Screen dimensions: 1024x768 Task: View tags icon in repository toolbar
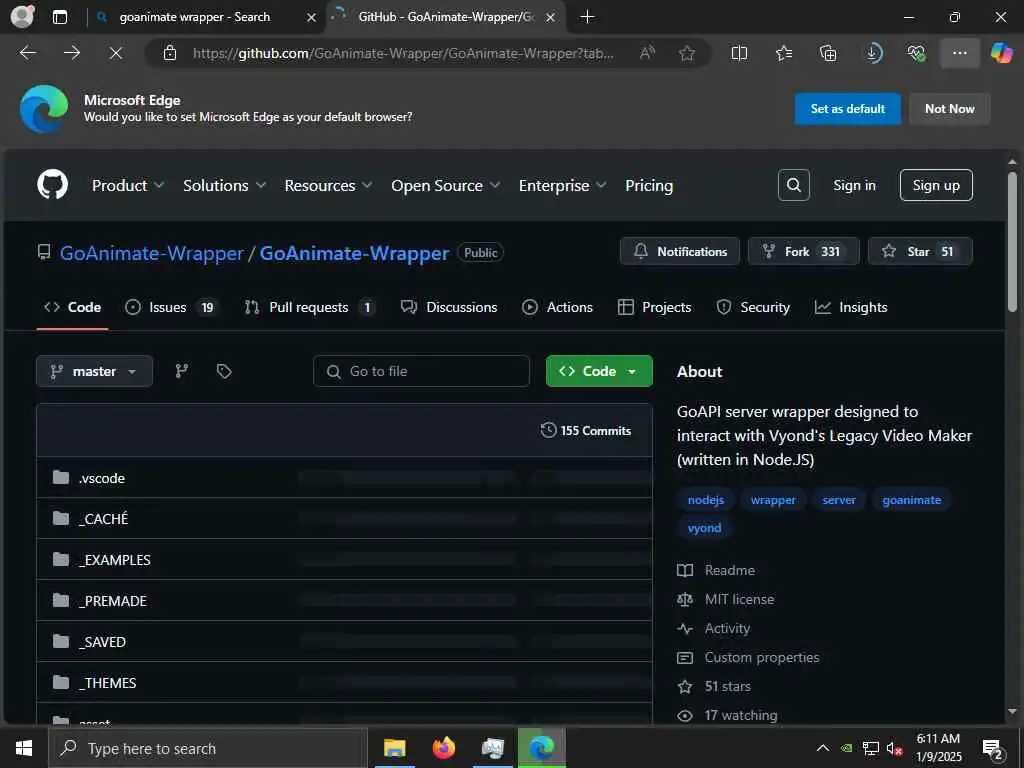[224, 371]
